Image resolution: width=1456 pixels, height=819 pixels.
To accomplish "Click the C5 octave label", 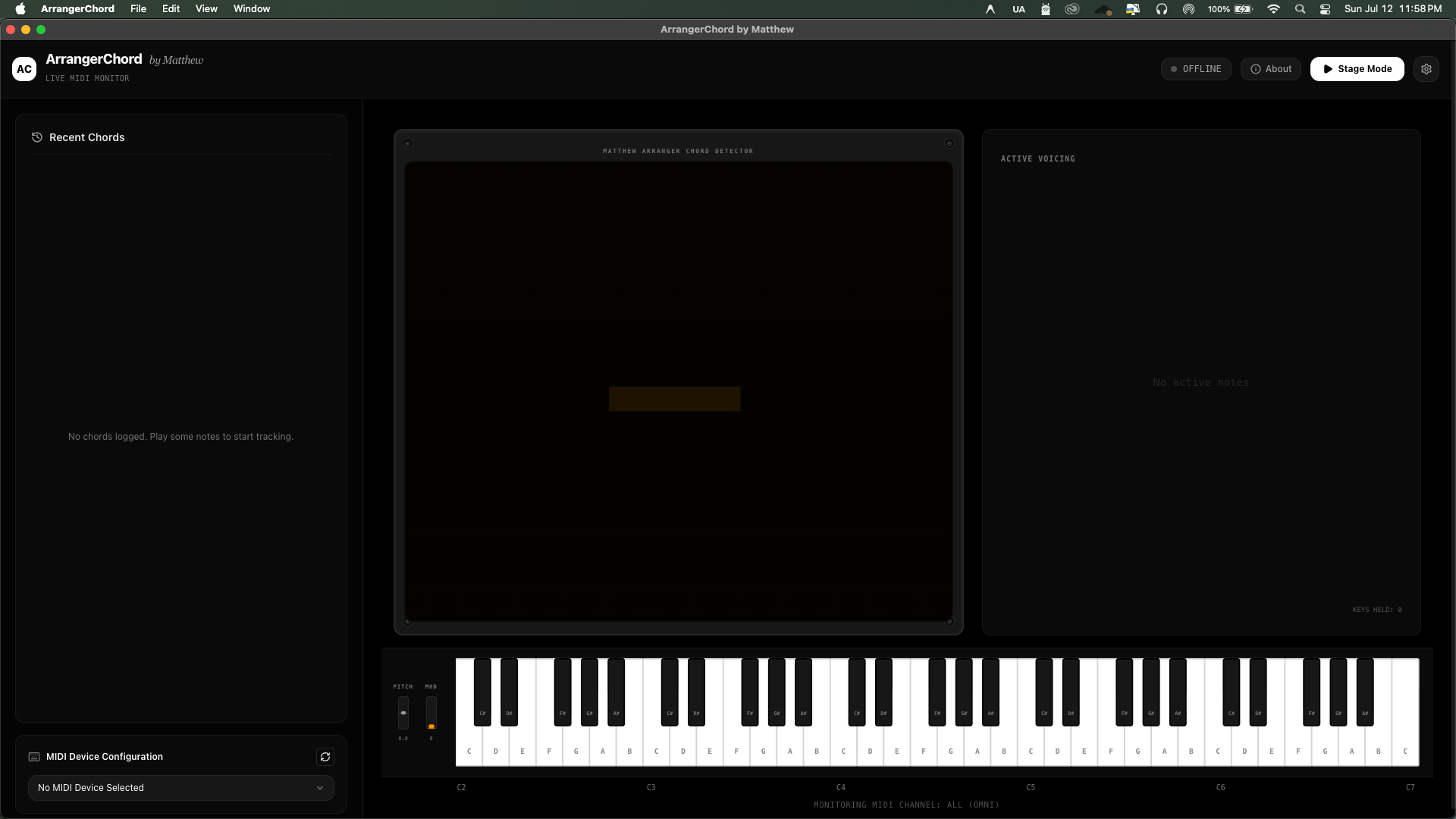I will (x=1031, y=788).
